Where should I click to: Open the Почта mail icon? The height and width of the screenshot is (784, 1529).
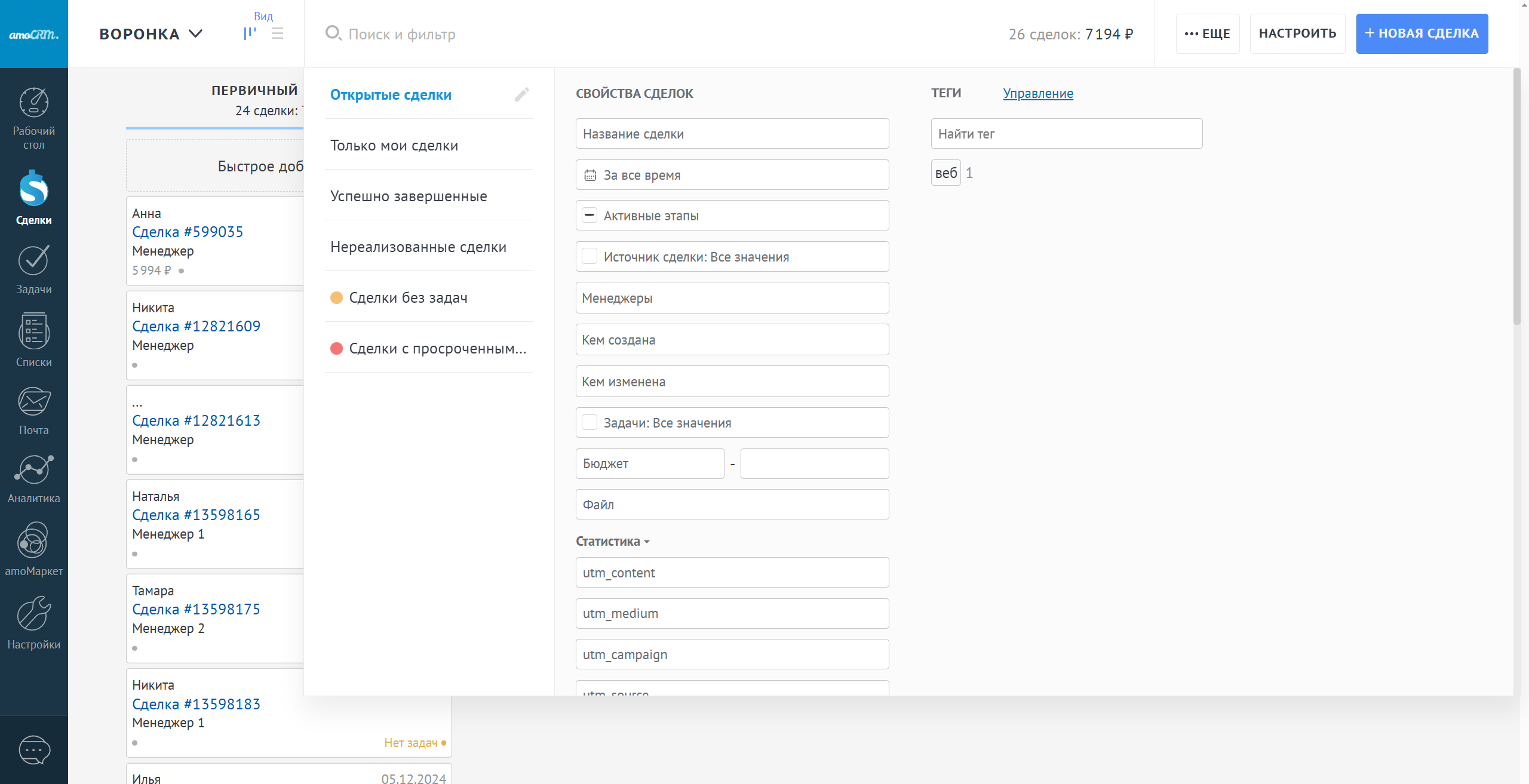coord(34,402)
